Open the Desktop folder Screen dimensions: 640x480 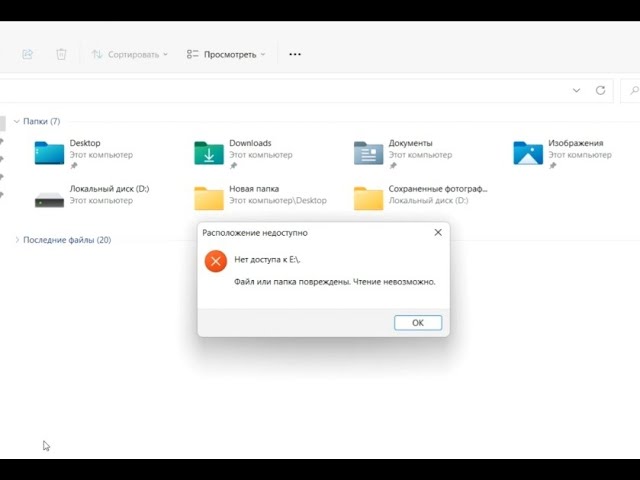(x=49, y=152)
